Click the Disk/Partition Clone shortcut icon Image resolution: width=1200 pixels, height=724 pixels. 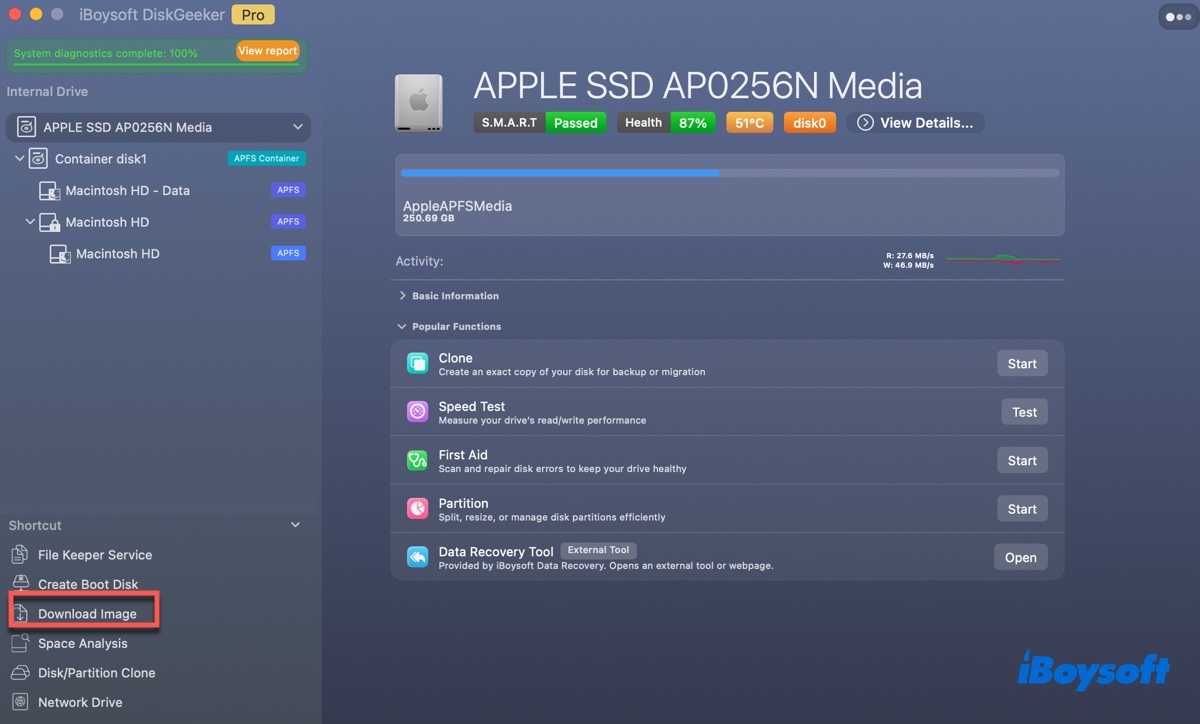[x=20, y=673]
